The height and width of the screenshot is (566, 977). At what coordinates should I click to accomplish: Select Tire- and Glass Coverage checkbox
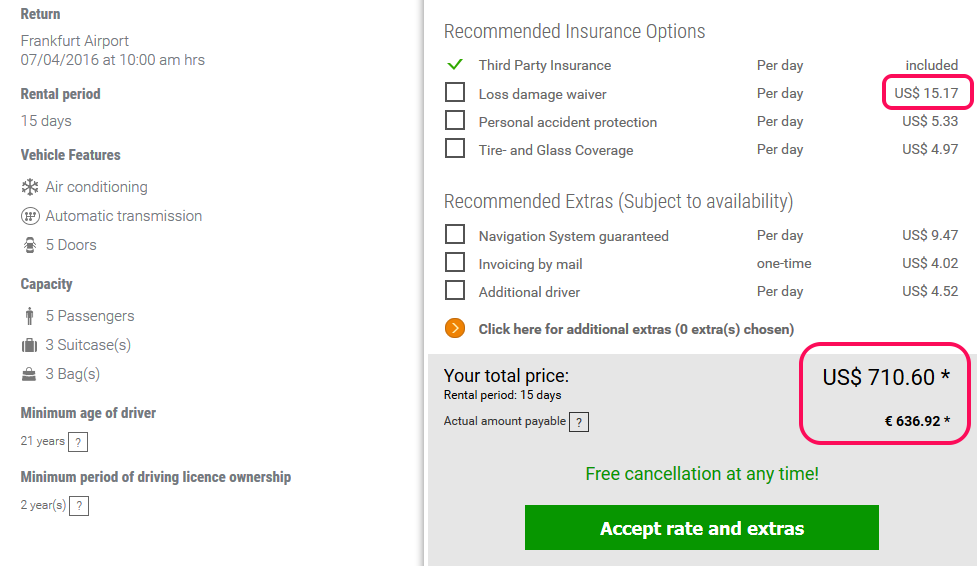(455, 149)
